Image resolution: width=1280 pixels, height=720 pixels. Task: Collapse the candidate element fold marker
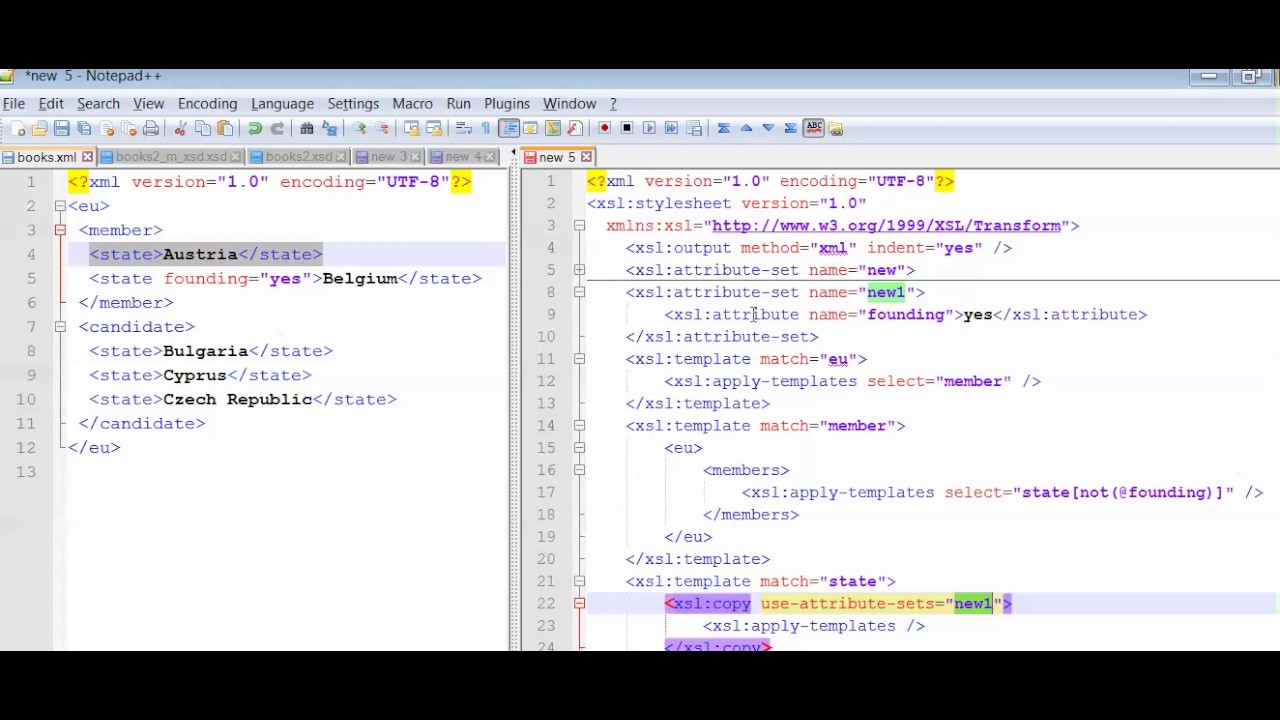click(x=60, y=327)
